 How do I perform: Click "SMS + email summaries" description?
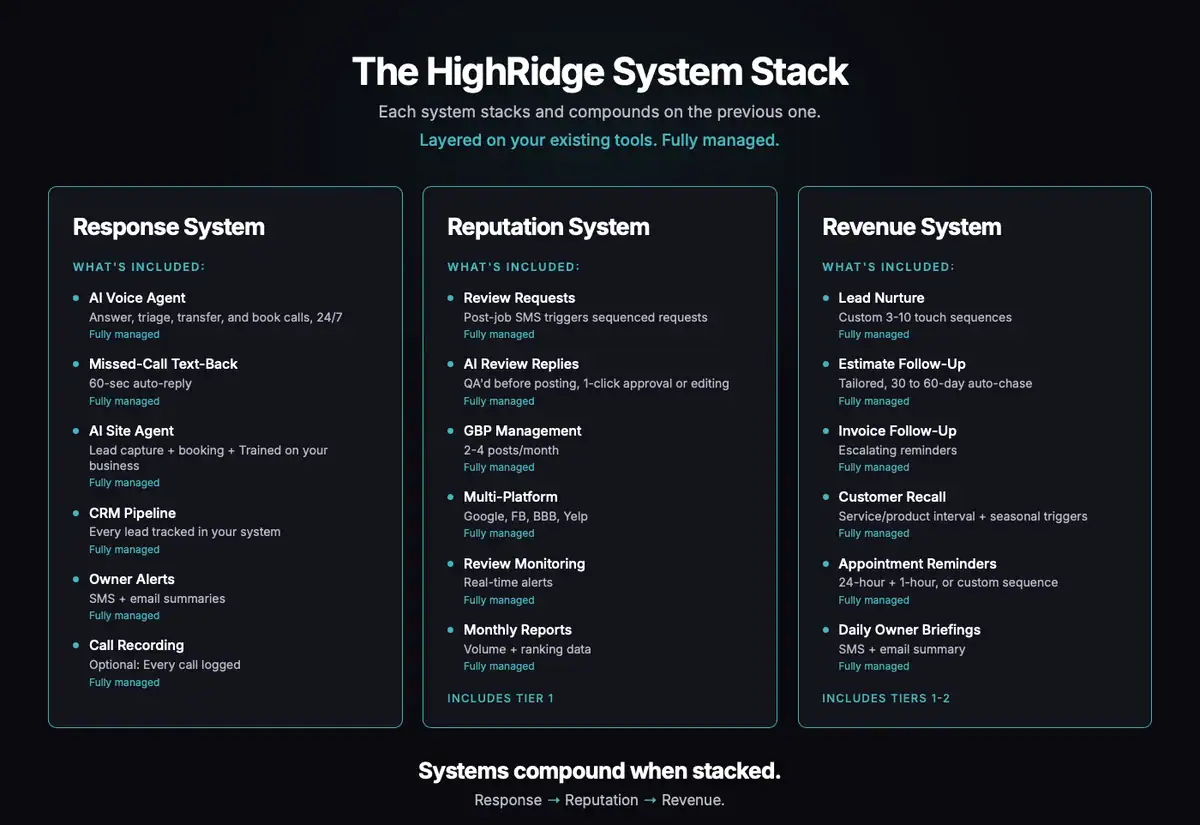[x=157, y=598]
